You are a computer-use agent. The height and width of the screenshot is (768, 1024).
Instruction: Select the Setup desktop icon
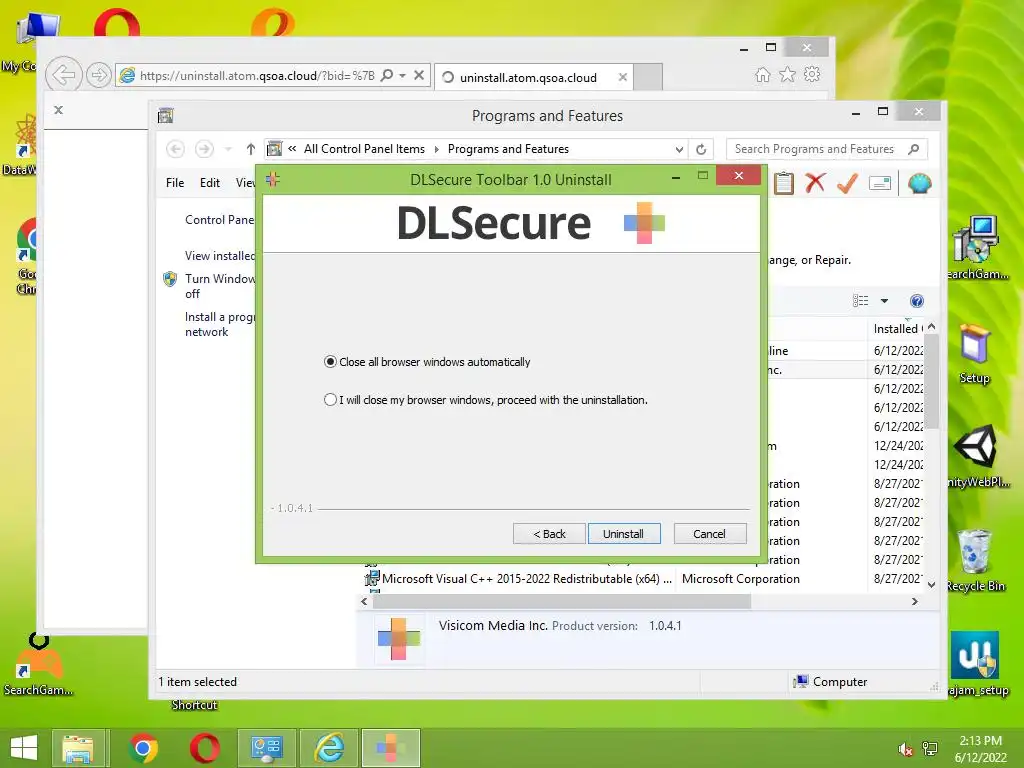point(975,354)
